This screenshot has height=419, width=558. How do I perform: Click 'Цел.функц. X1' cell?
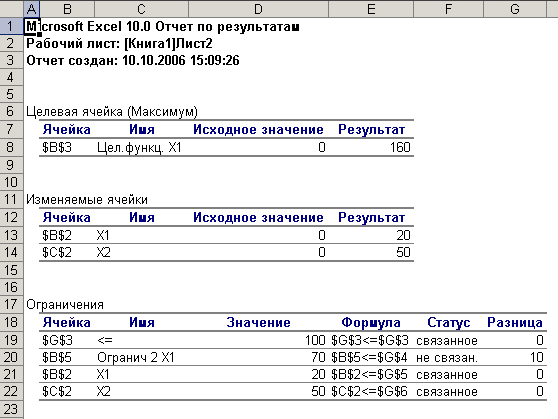click(x=139, y=147)
